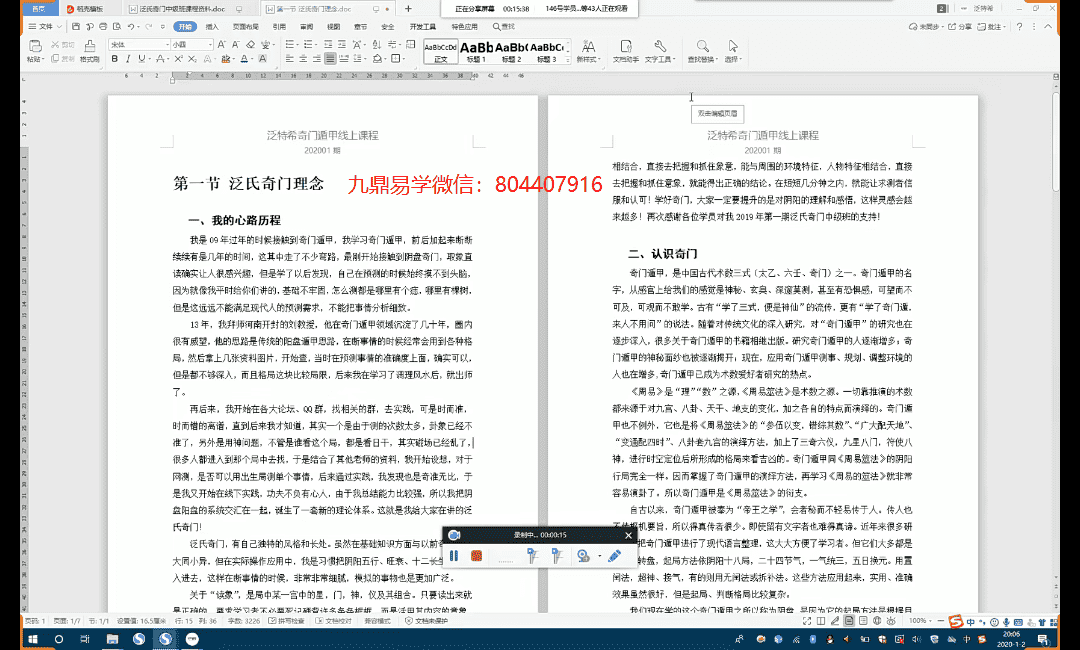Toggle the spell check option in status bar
This screenshot has width=1080, height=650.
point(285,621)
